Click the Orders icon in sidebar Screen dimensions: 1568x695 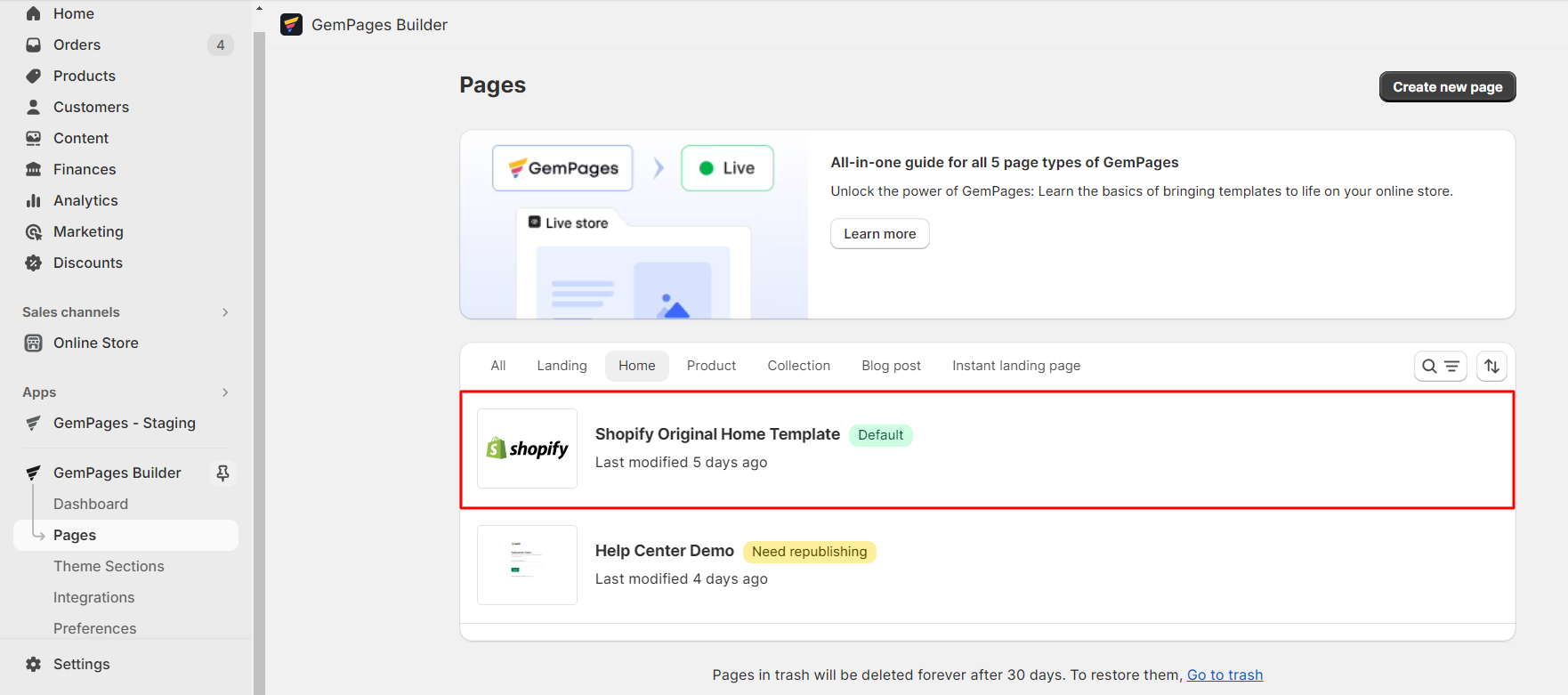click(34, 44)
